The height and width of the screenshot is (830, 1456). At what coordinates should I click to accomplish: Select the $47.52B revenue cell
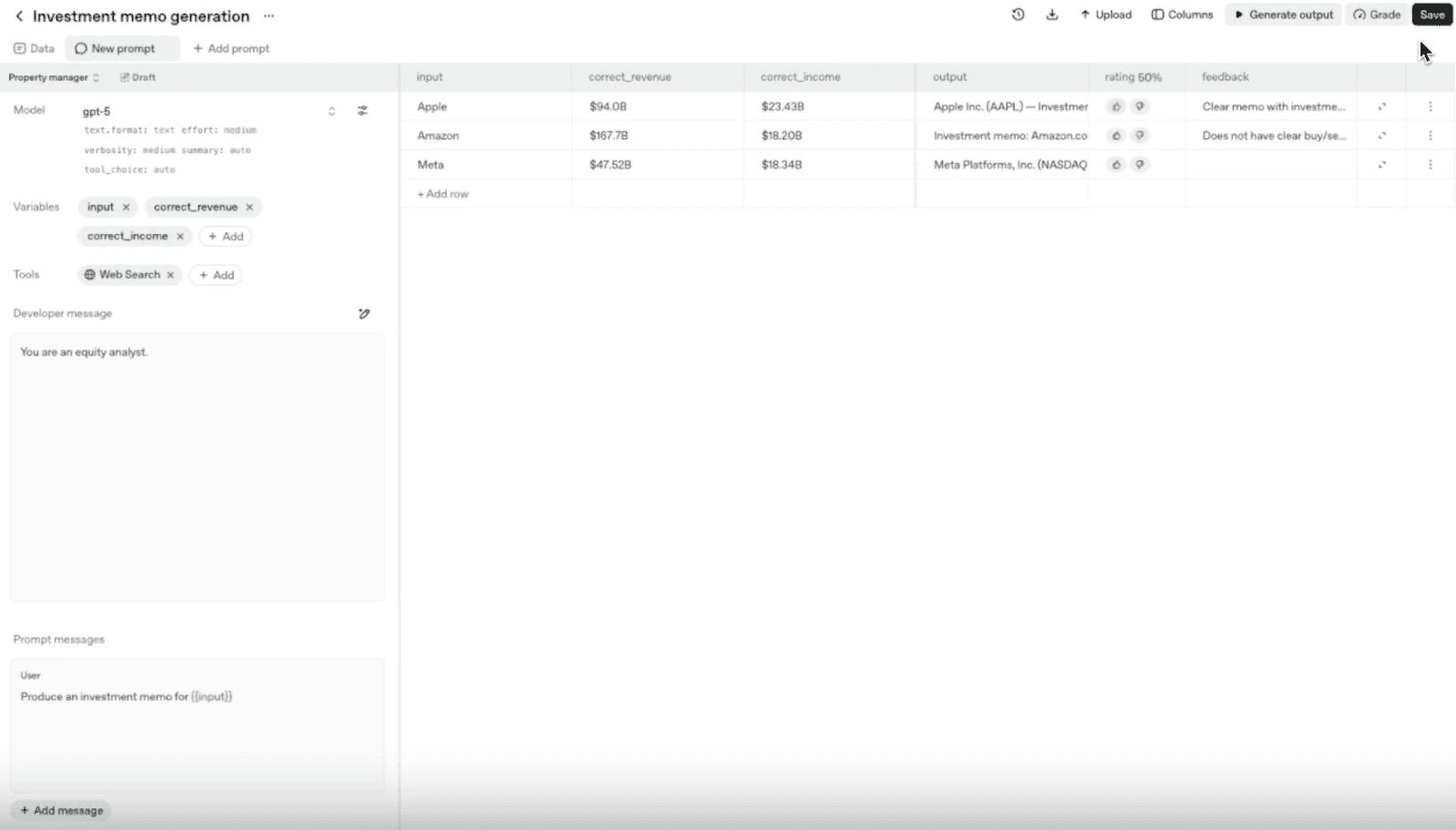[658, 165]
